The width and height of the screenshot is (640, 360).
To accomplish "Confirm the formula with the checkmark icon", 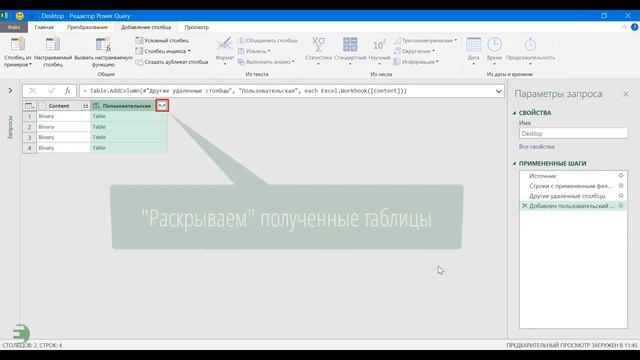I will (51, 91).
